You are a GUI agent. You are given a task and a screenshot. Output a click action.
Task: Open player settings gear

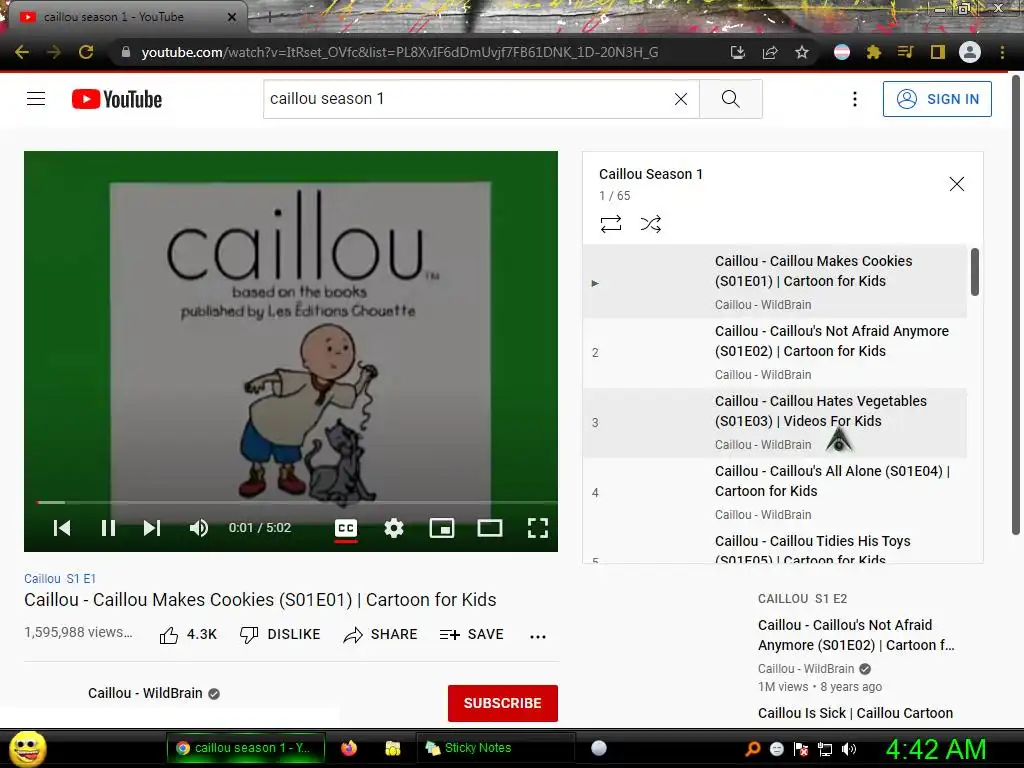[394, 528]
